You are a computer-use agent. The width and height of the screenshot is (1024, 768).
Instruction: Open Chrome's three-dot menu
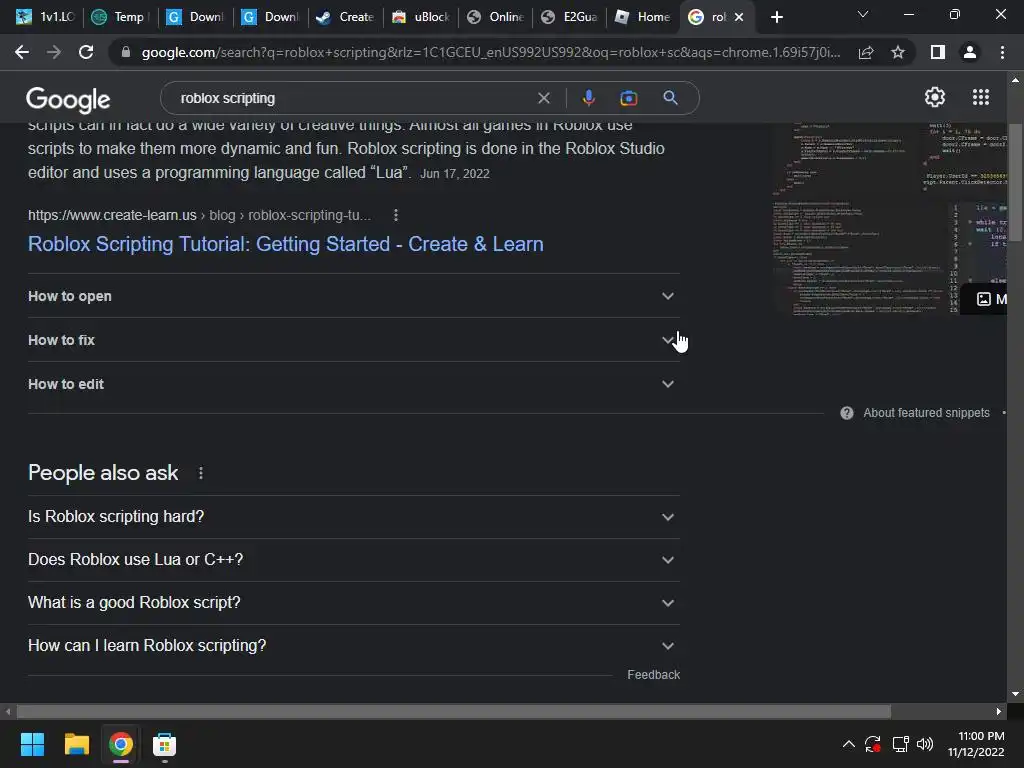pyautogui.click(x=1002, y=52)
